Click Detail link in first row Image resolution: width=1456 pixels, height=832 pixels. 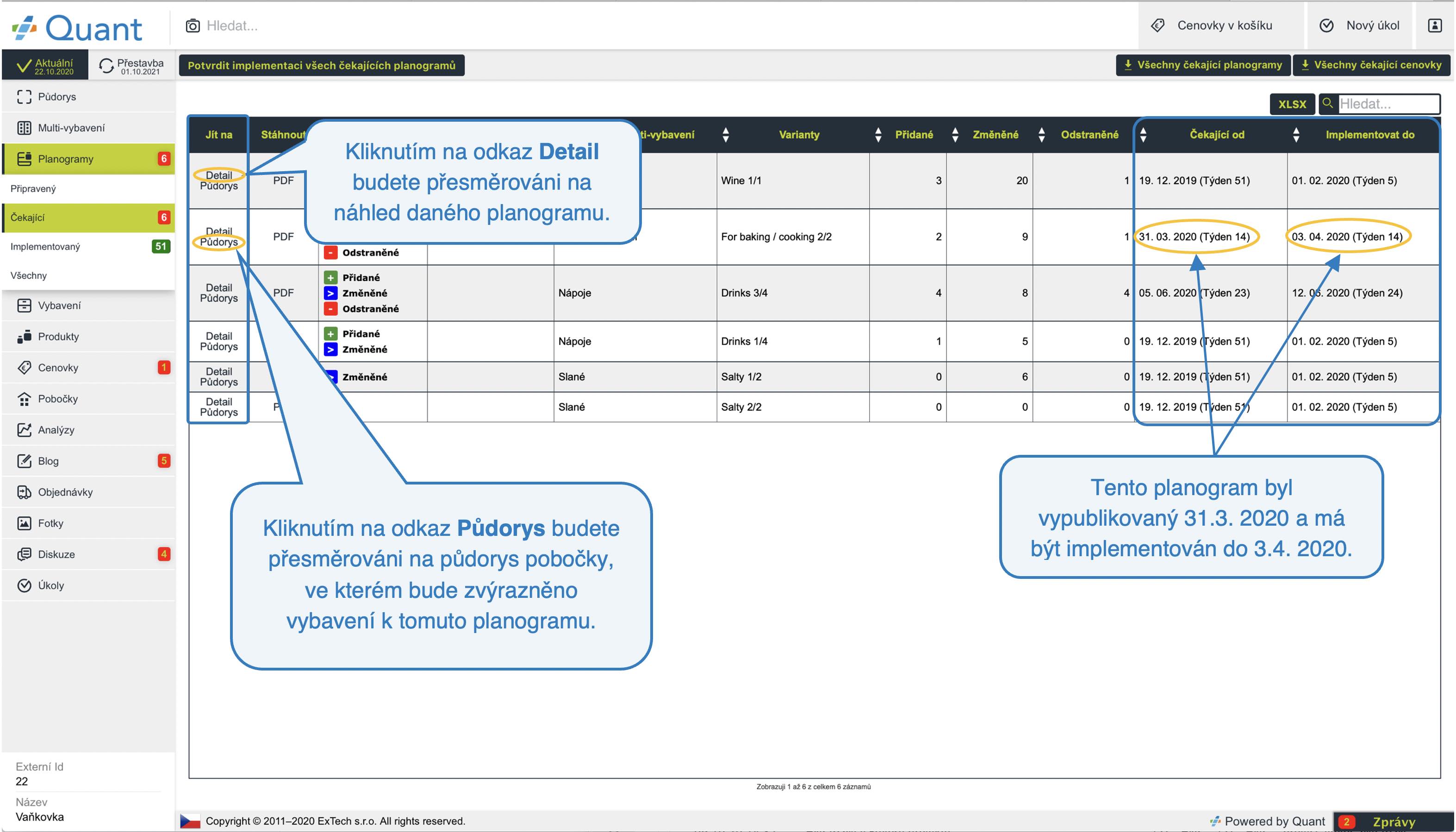pyautogui.click(x=219, y=175)
